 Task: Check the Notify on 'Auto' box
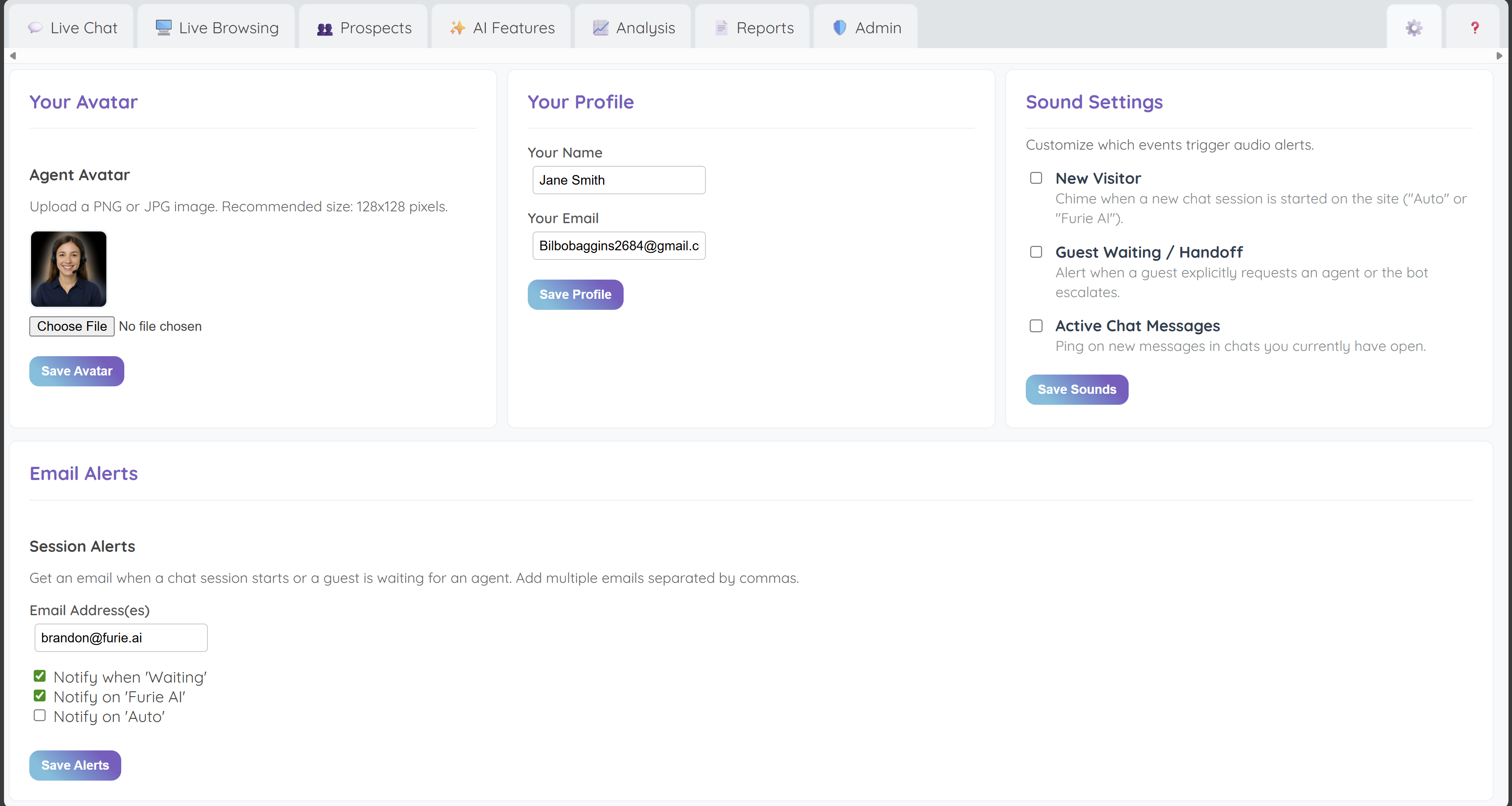[x=39, y=715]
